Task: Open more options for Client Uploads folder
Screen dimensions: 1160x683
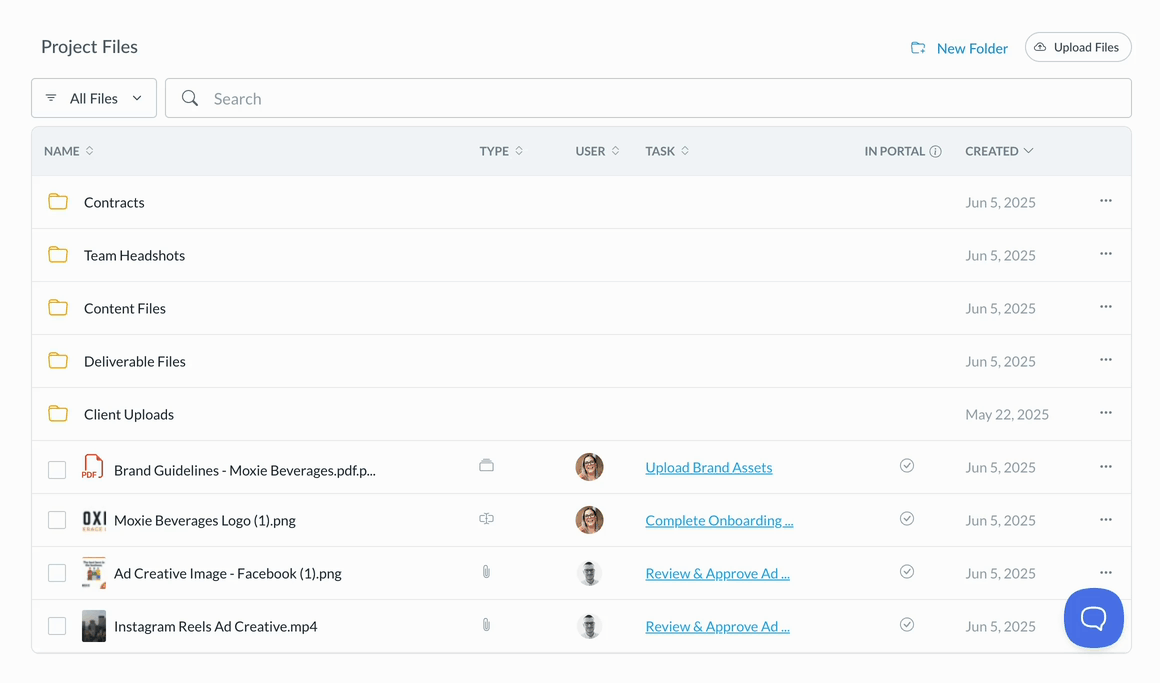Action: click(x=1105, y=413)
